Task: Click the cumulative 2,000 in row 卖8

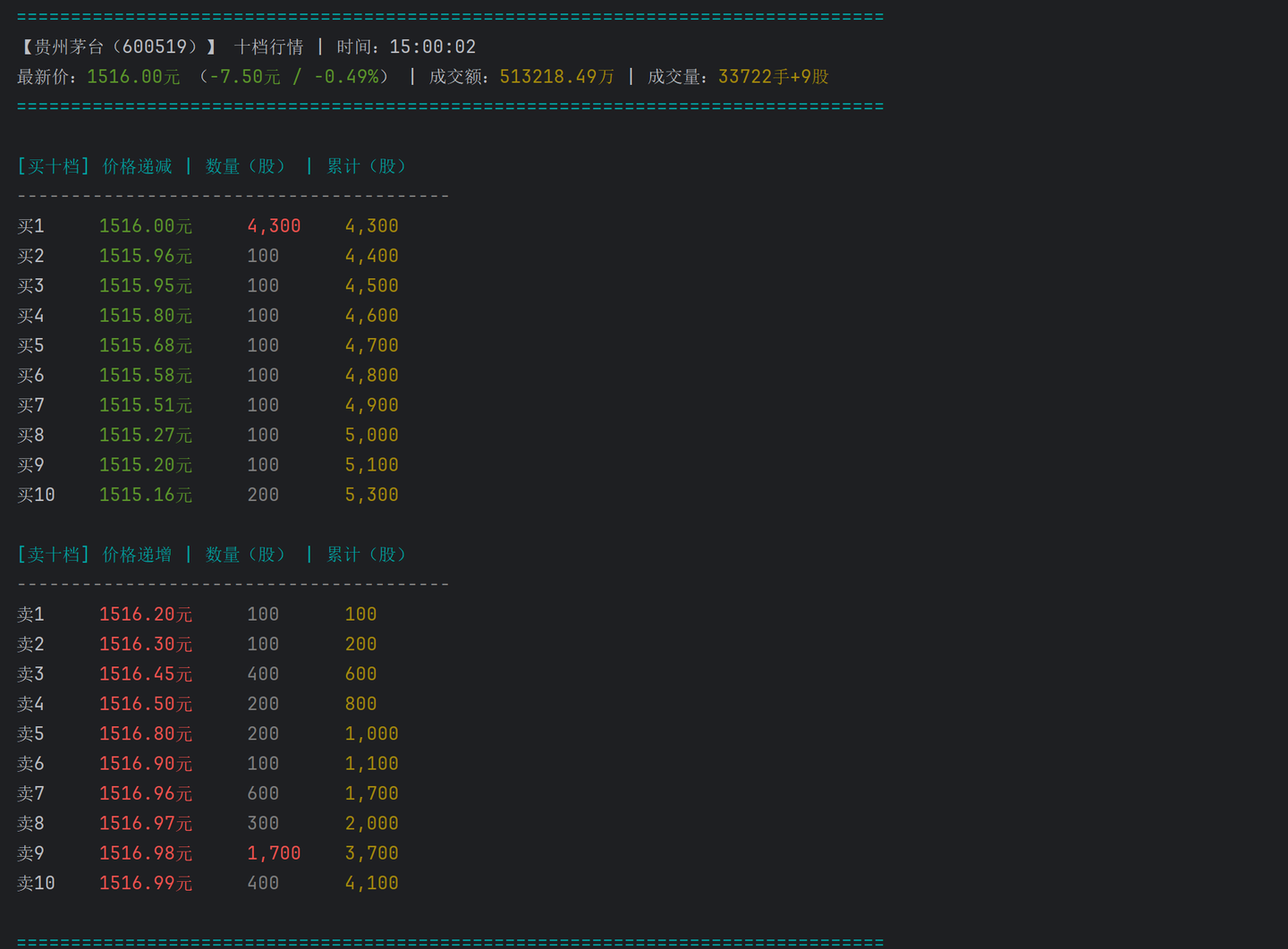Action: pos(372,824)
